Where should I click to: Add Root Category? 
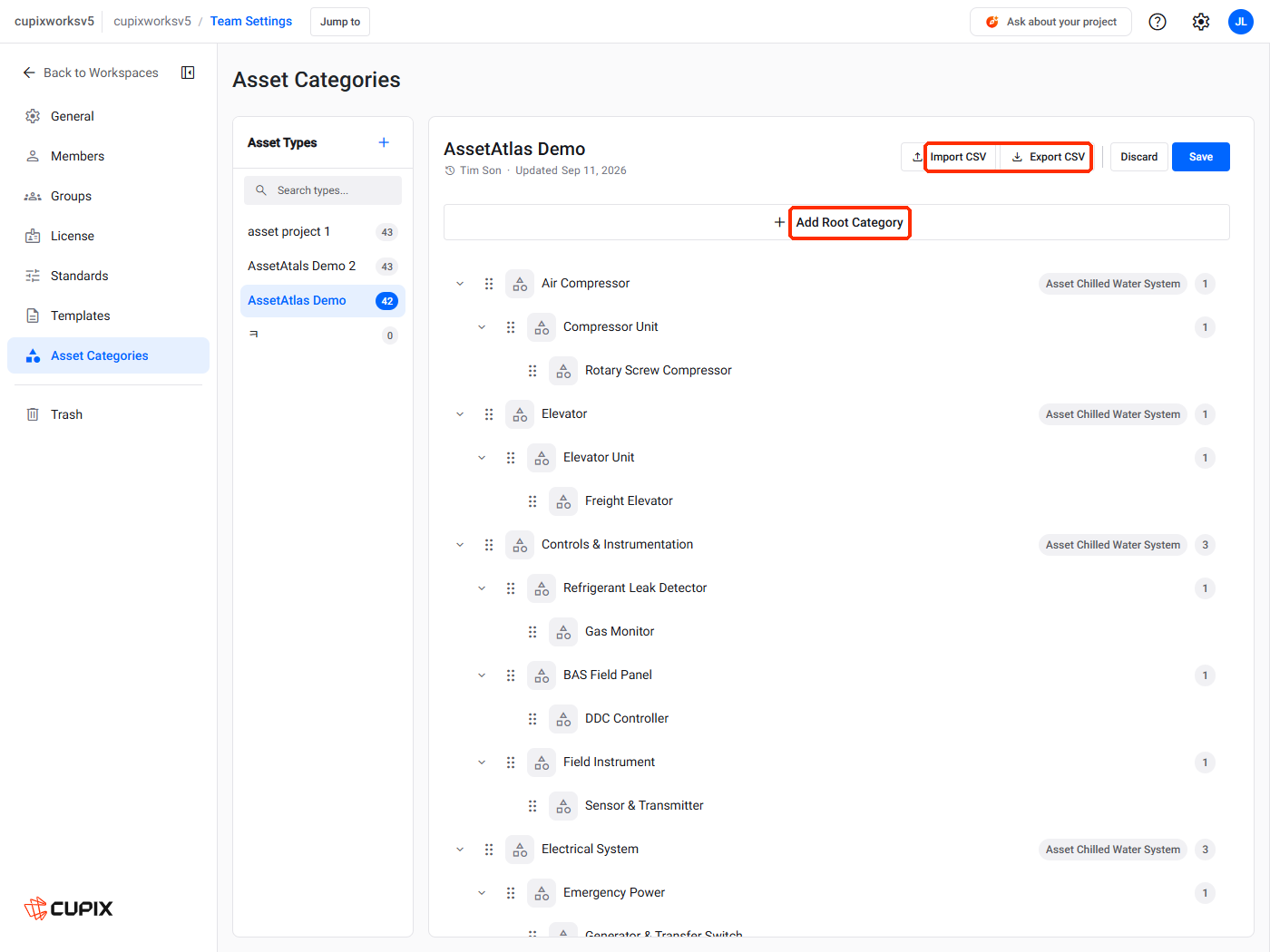(x=836, y=222)
